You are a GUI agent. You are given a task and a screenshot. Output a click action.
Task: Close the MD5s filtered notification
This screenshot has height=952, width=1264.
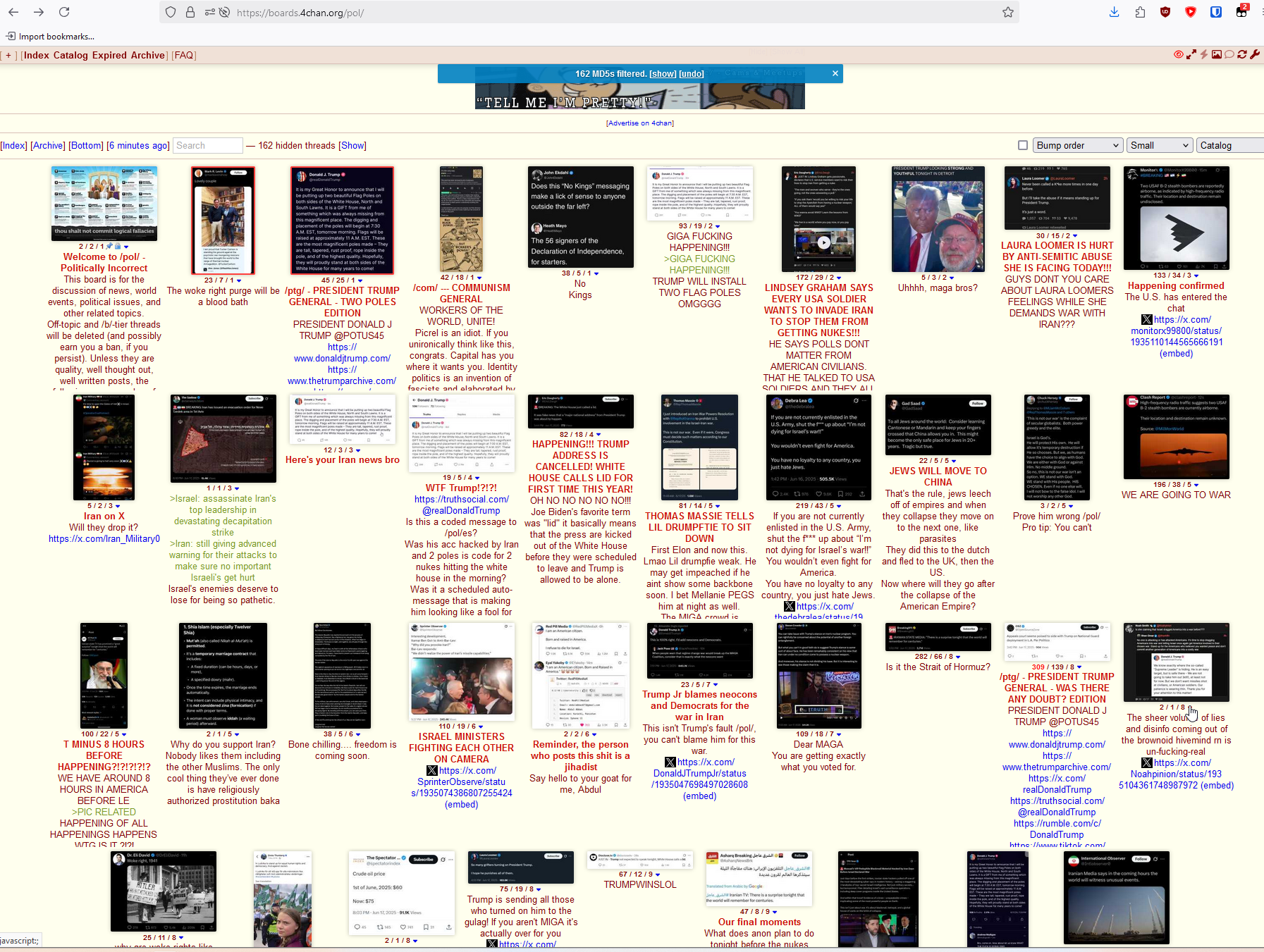tap(835, 73)
